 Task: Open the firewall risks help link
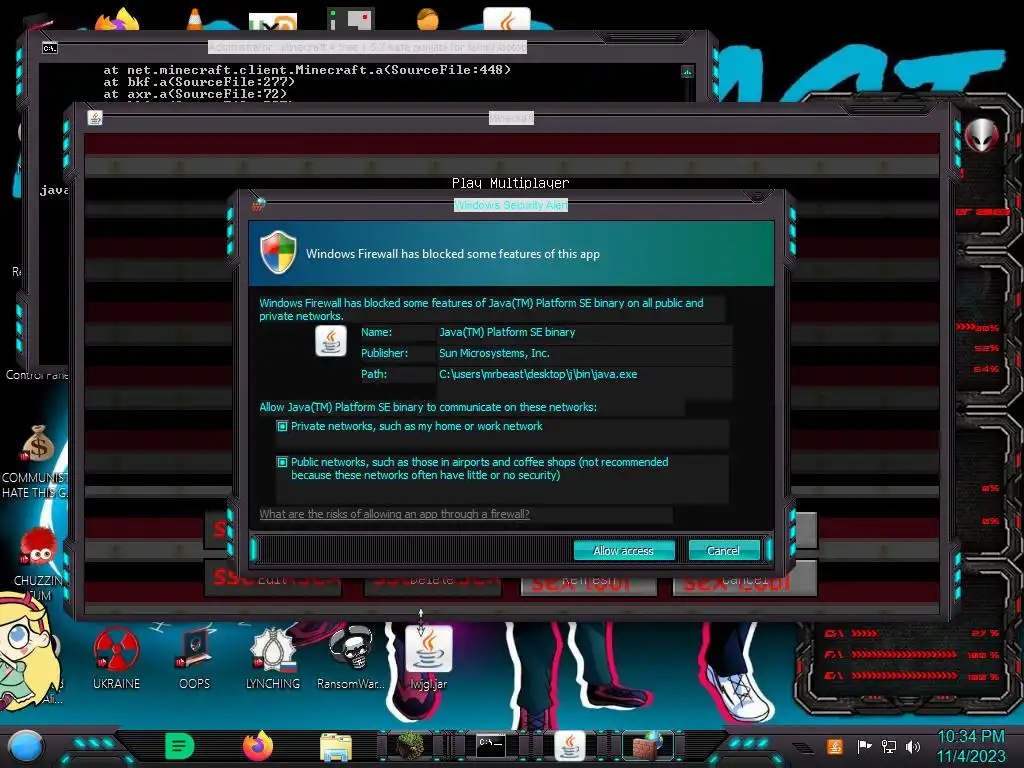click(394, 514)
